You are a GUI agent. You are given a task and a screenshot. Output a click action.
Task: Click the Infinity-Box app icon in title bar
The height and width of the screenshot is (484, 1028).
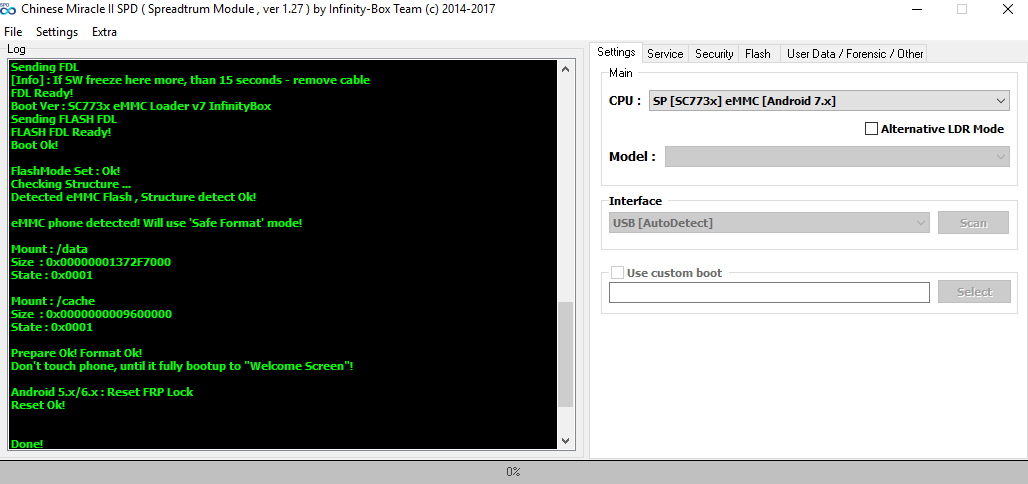click(x=8, y=9)
